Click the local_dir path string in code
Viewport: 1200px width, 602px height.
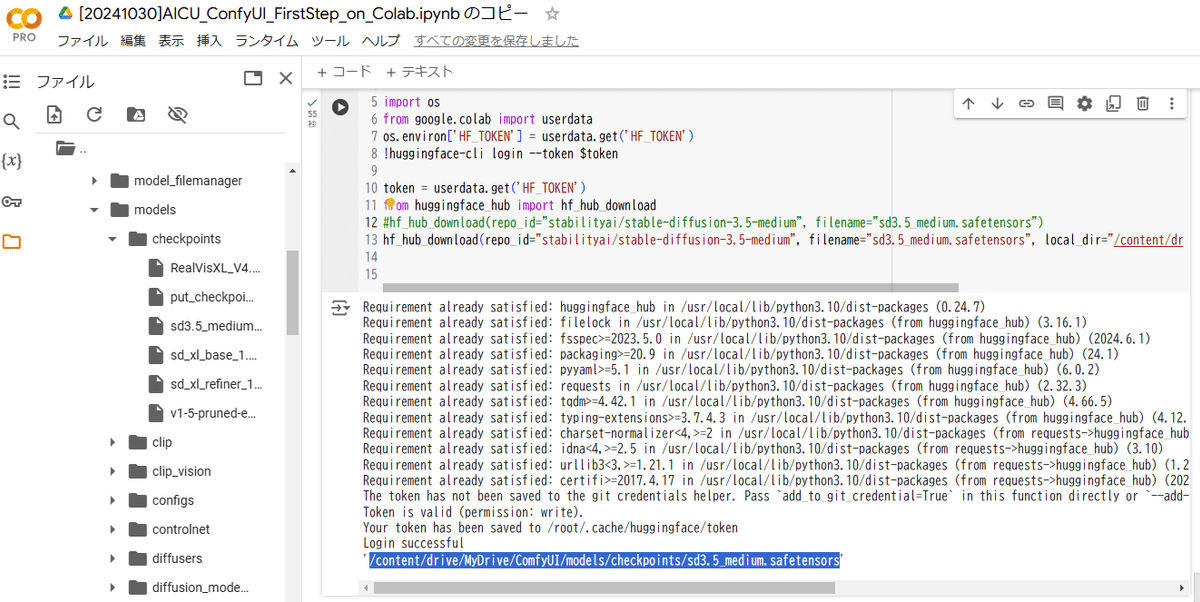[1148, 240]
